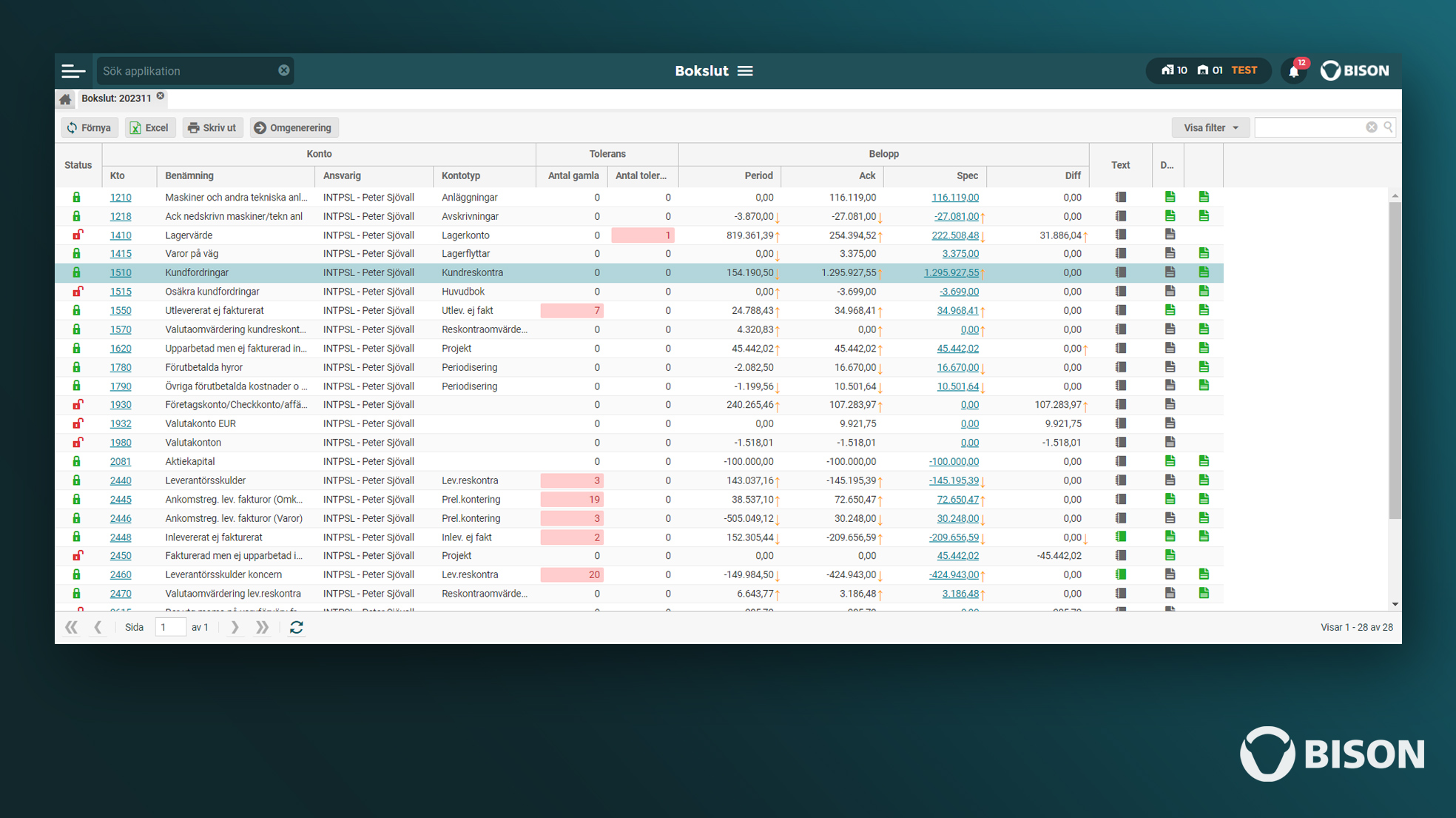Click the BISON logo in header

(x=1355, y=71)
